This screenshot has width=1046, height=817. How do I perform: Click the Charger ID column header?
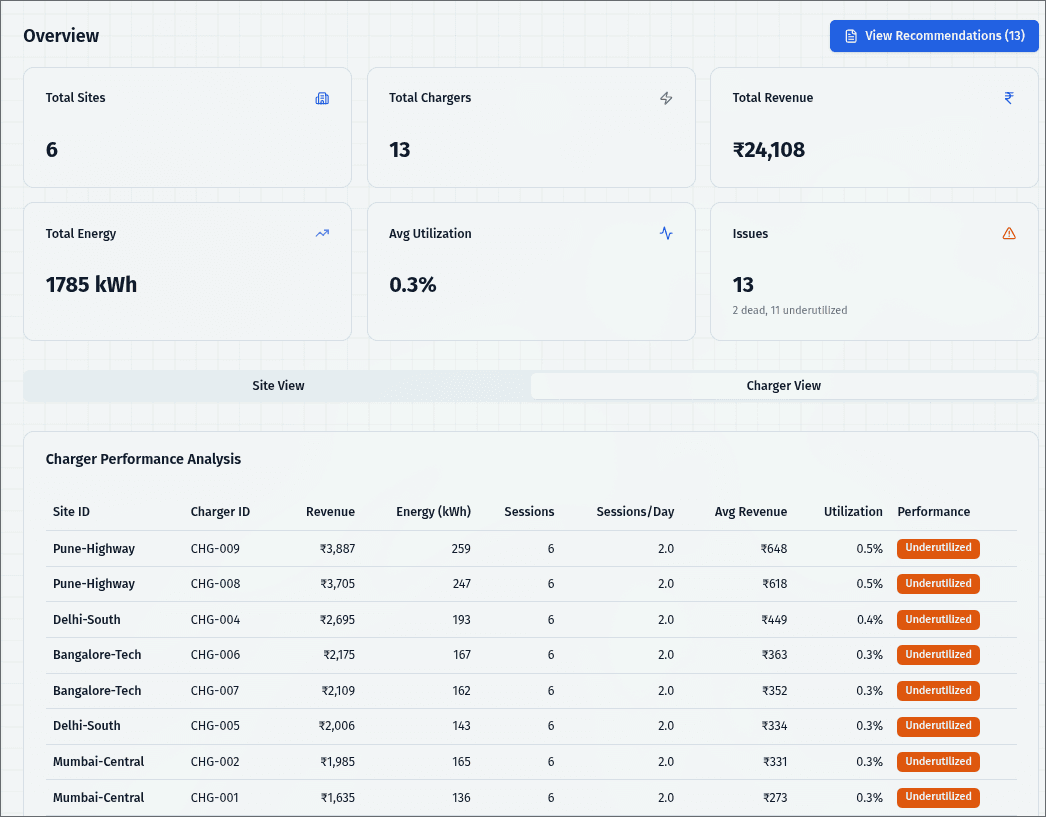[220, 512]
